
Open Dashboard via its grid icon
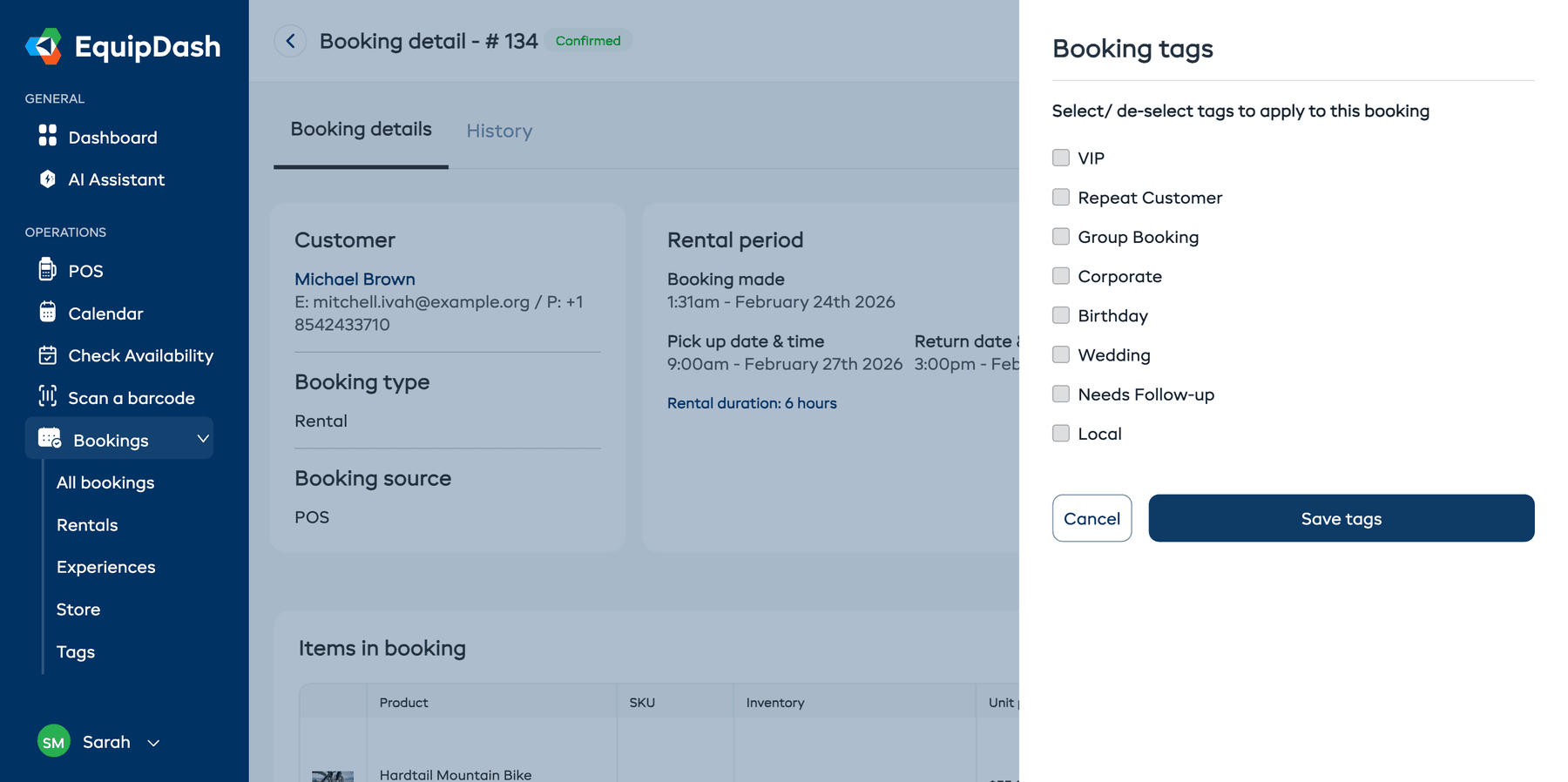(x=48, y=136)
